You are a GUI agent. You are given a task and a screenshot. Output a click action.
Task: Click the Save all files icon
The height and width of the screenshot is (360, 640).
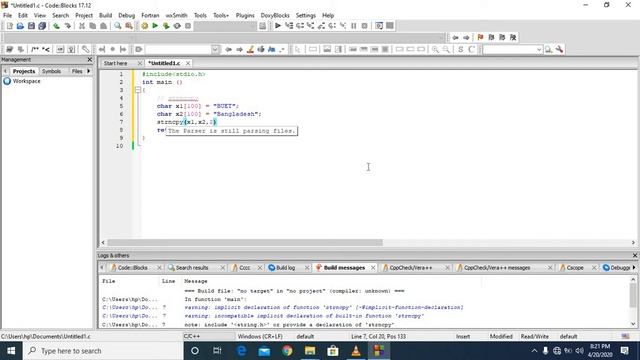click(42, 26)
